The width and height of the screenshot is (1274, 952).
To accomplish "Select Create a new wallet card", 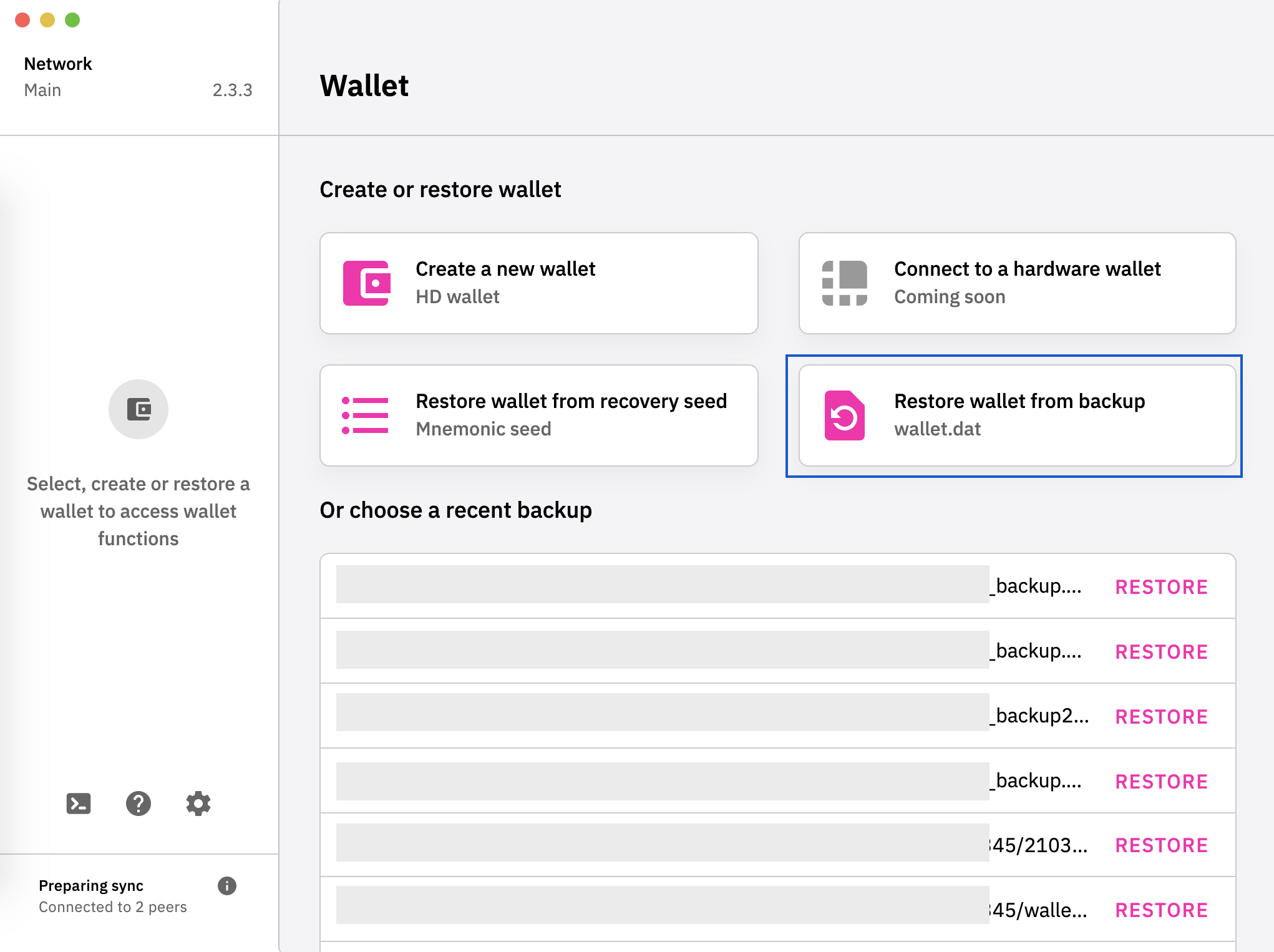I will [x=538, y=283].
